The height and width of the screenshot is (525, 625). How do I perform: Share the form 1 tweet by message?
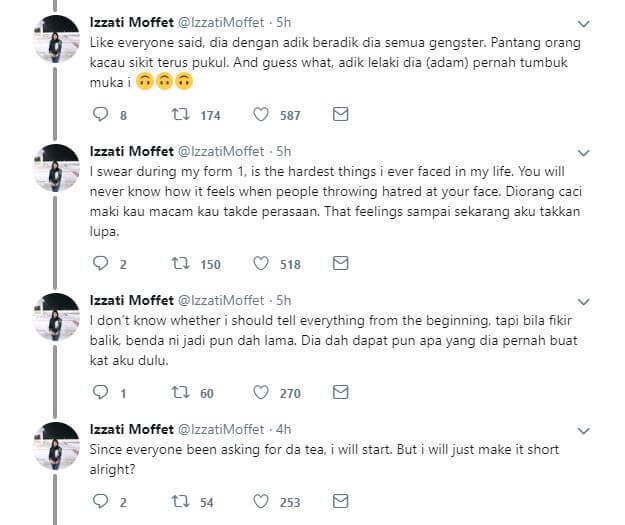pos(340,263)
